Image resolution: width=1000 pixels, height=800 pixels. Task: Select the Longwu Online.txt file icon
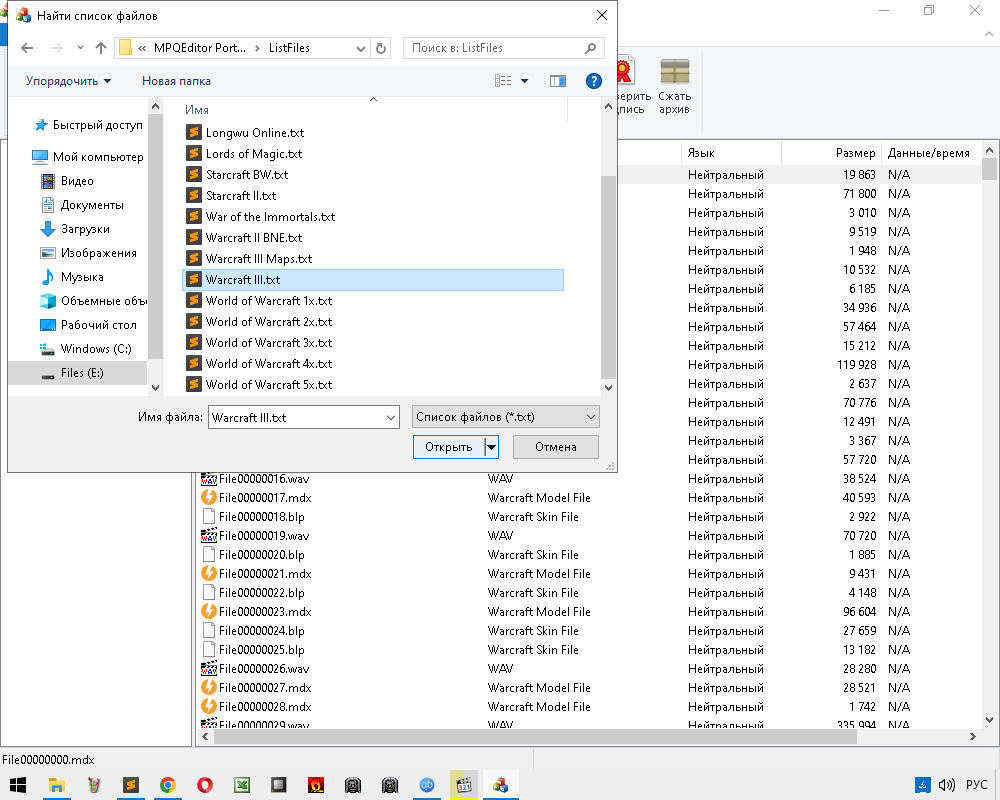194,132
